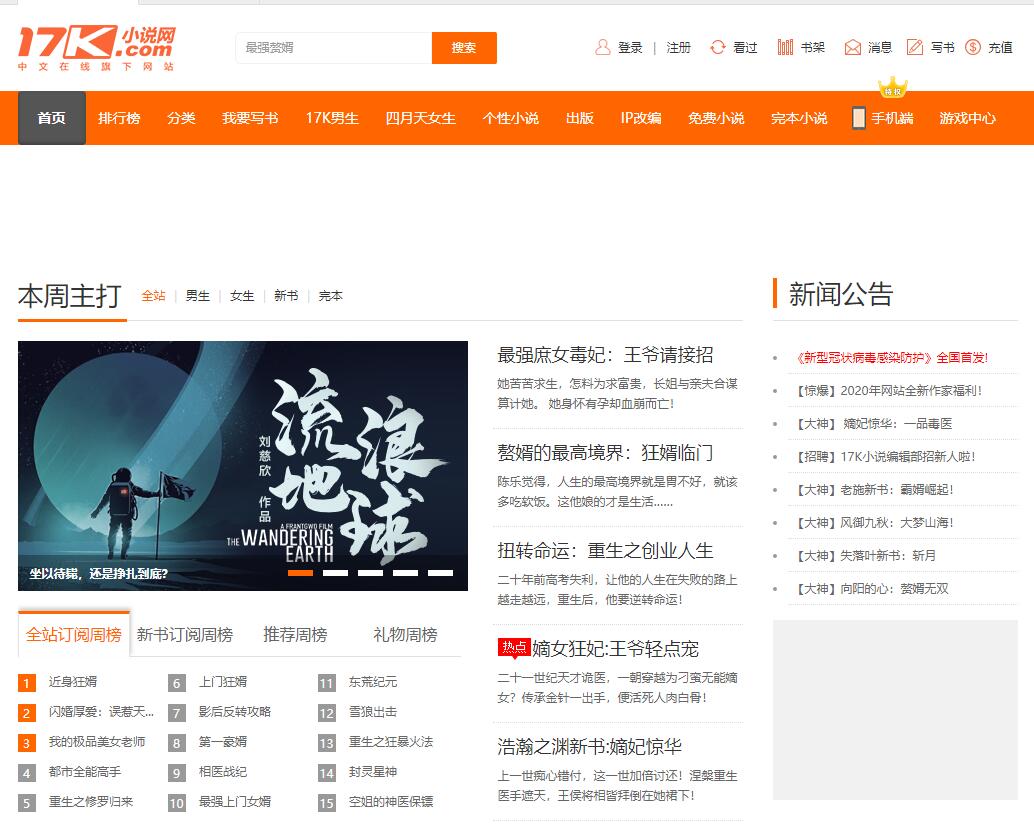
Task: Open the 书架 bookshelf icon
Action: [785, 47]
